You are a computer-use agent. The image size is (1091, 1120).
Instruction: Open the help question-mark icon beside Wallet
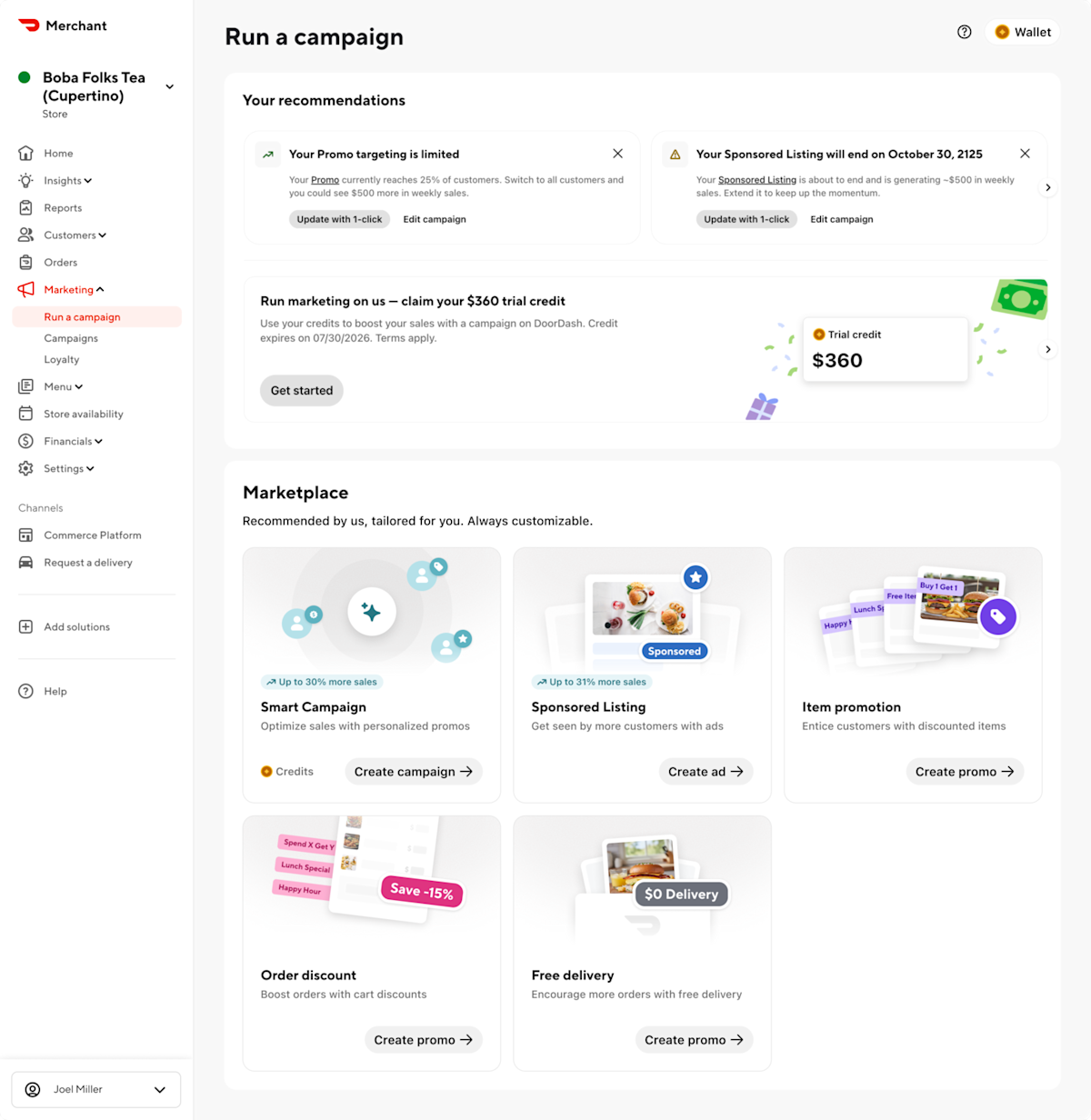click(x=965, y=32)
